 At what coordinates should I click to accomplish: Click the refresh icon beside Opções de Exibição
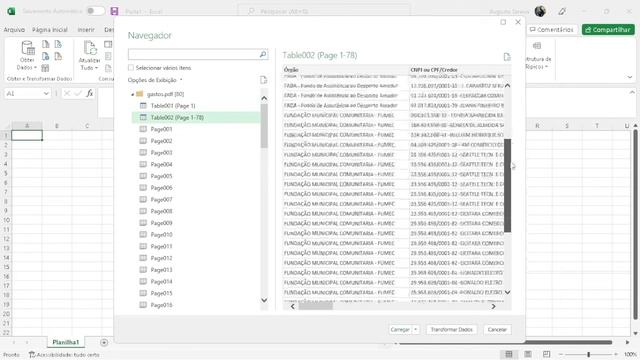tap(263, 80)
